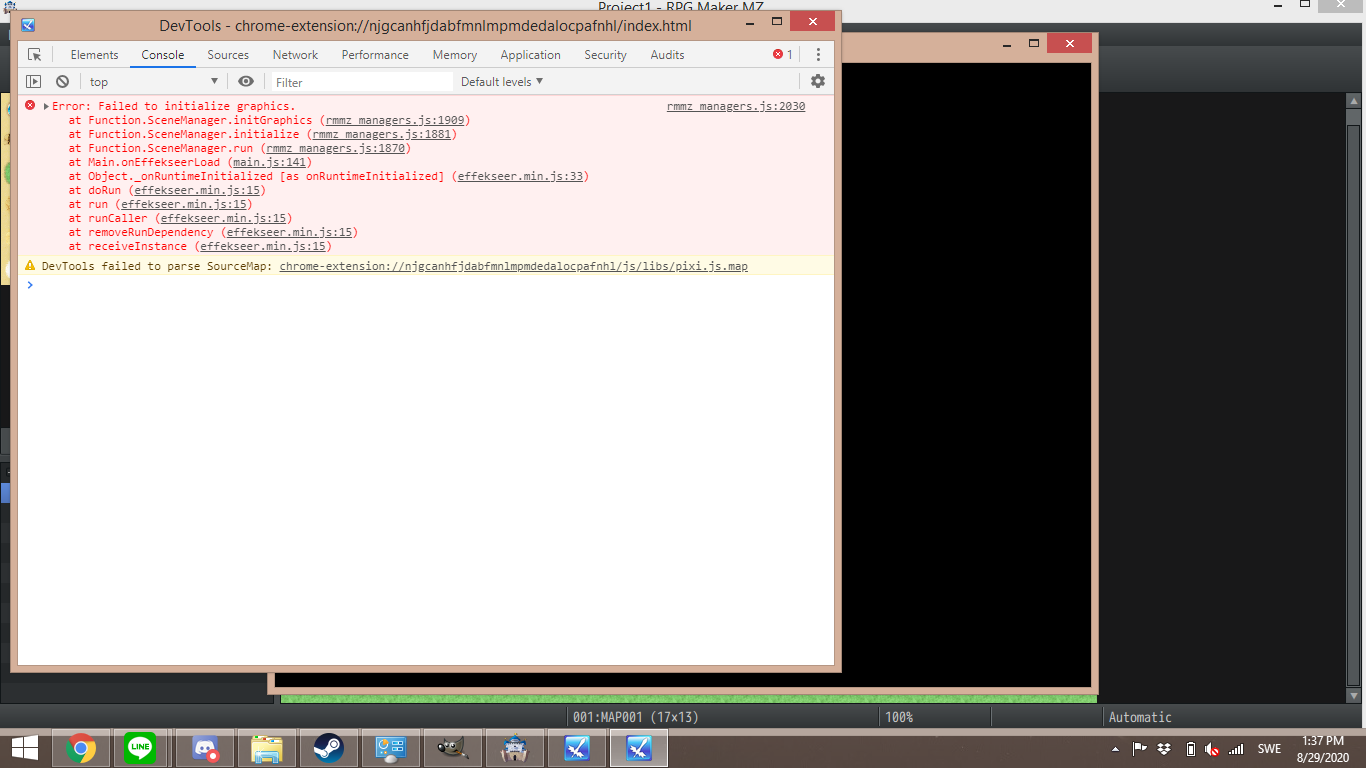Open the JavaScript context 'top' dropdown
The height and width of the screenshot is (768, 1366).
tap(154, 82)
